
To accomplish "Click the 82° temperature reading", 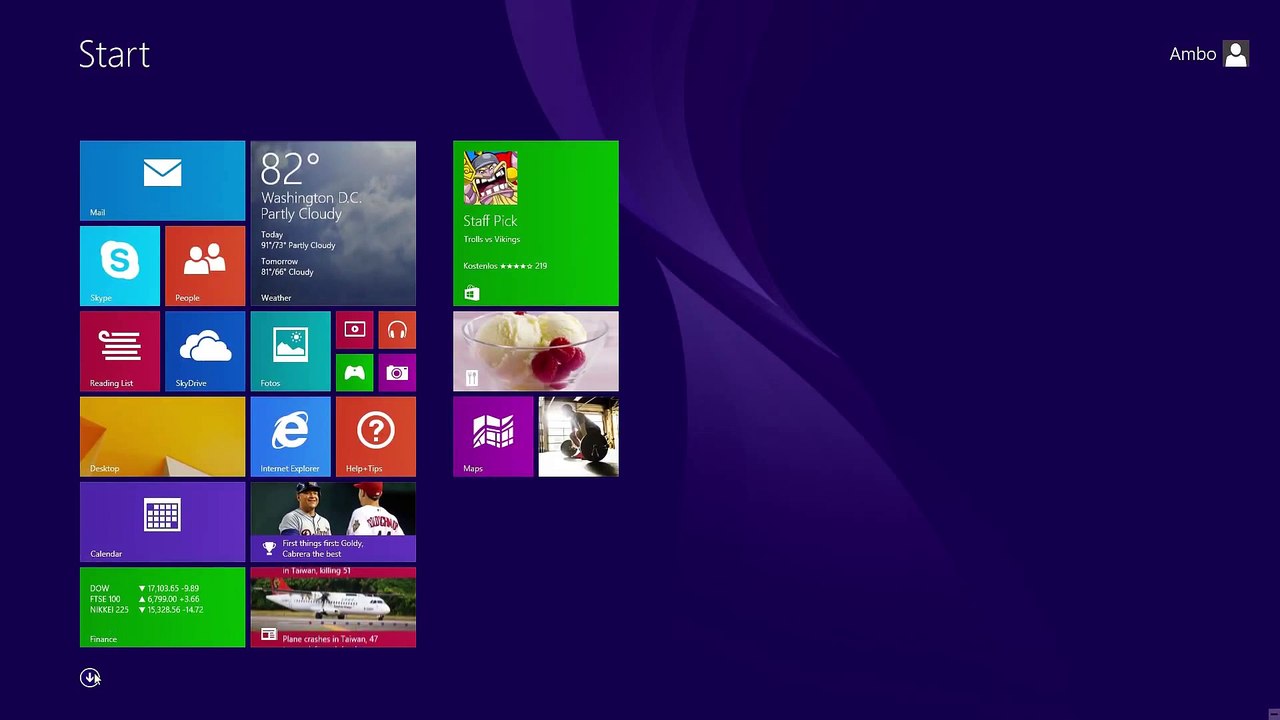I will (290, 168).
